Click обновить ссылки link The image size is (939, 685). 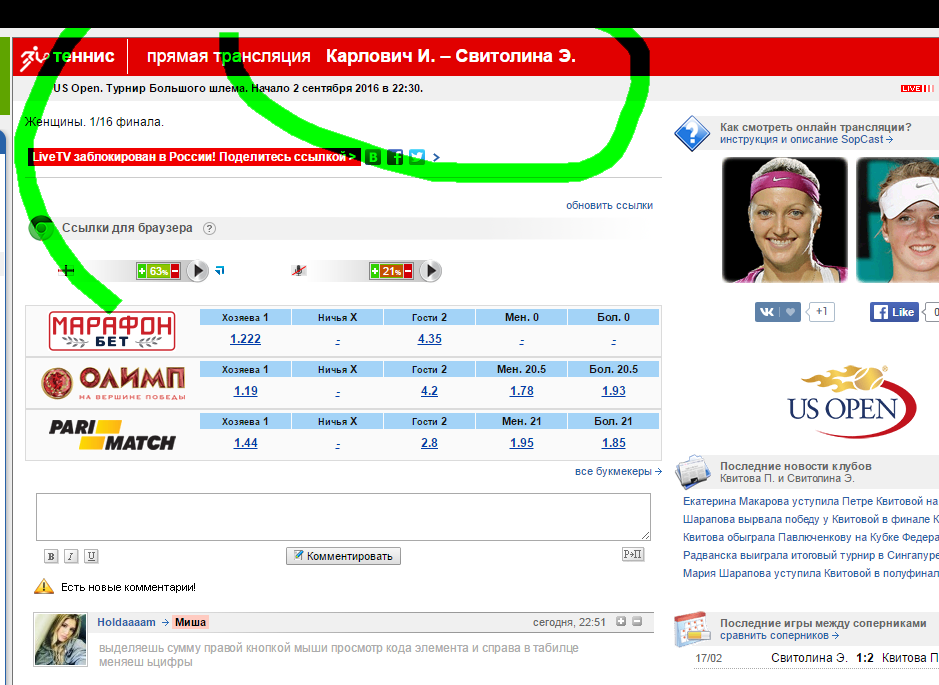609,205
